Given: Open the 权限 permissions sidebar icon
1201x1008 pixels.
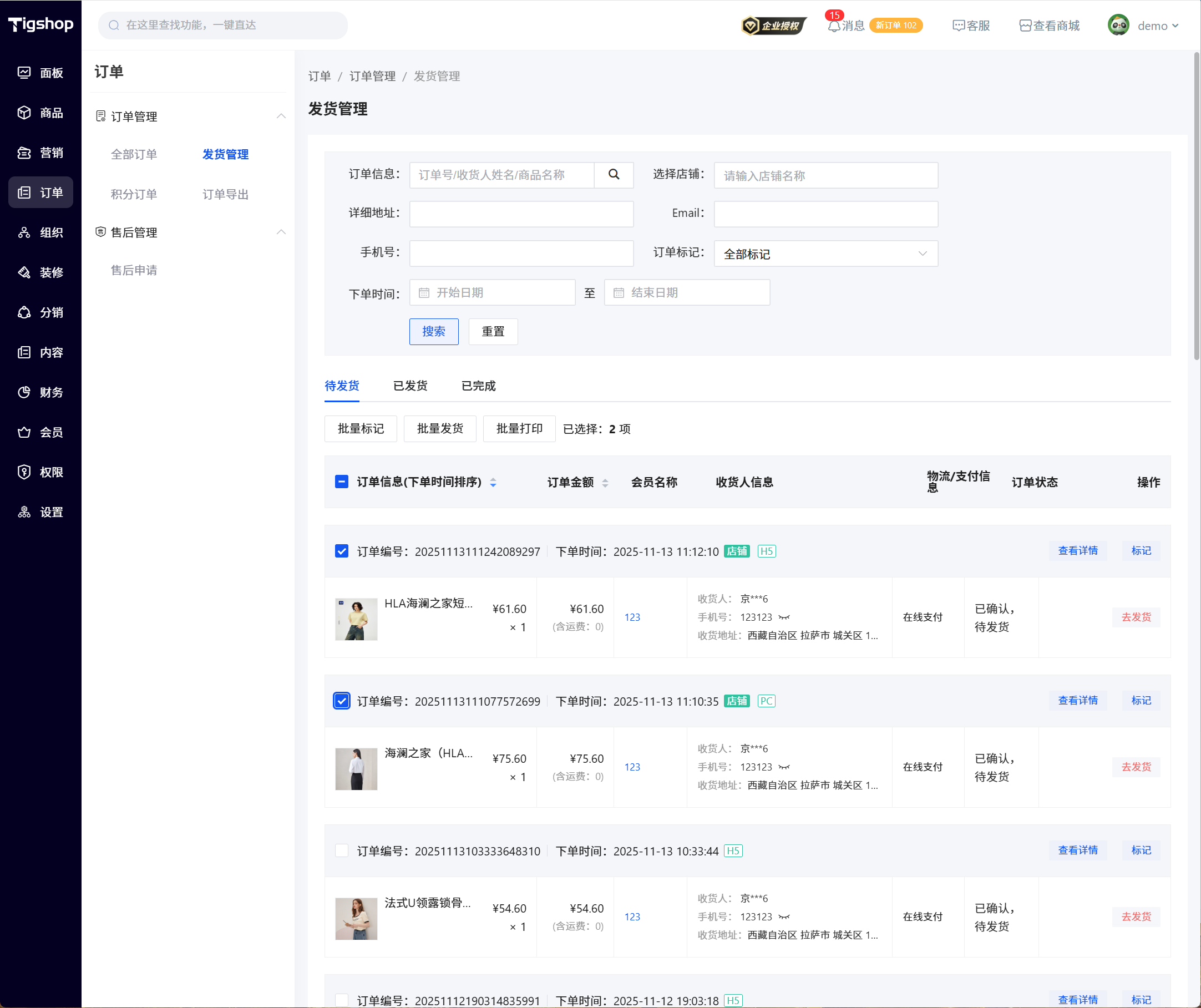Looking at the screenshot, I should click(24, 472).
